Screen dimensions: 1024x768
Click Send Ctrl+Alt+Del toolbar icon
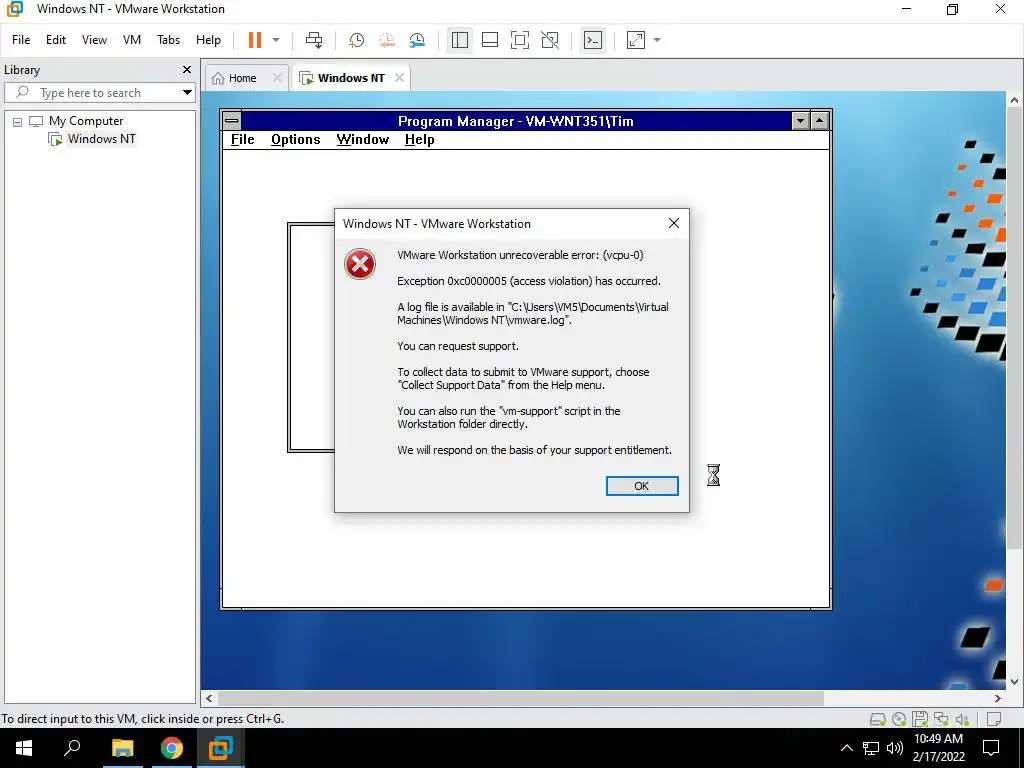(x=314, y=40)
